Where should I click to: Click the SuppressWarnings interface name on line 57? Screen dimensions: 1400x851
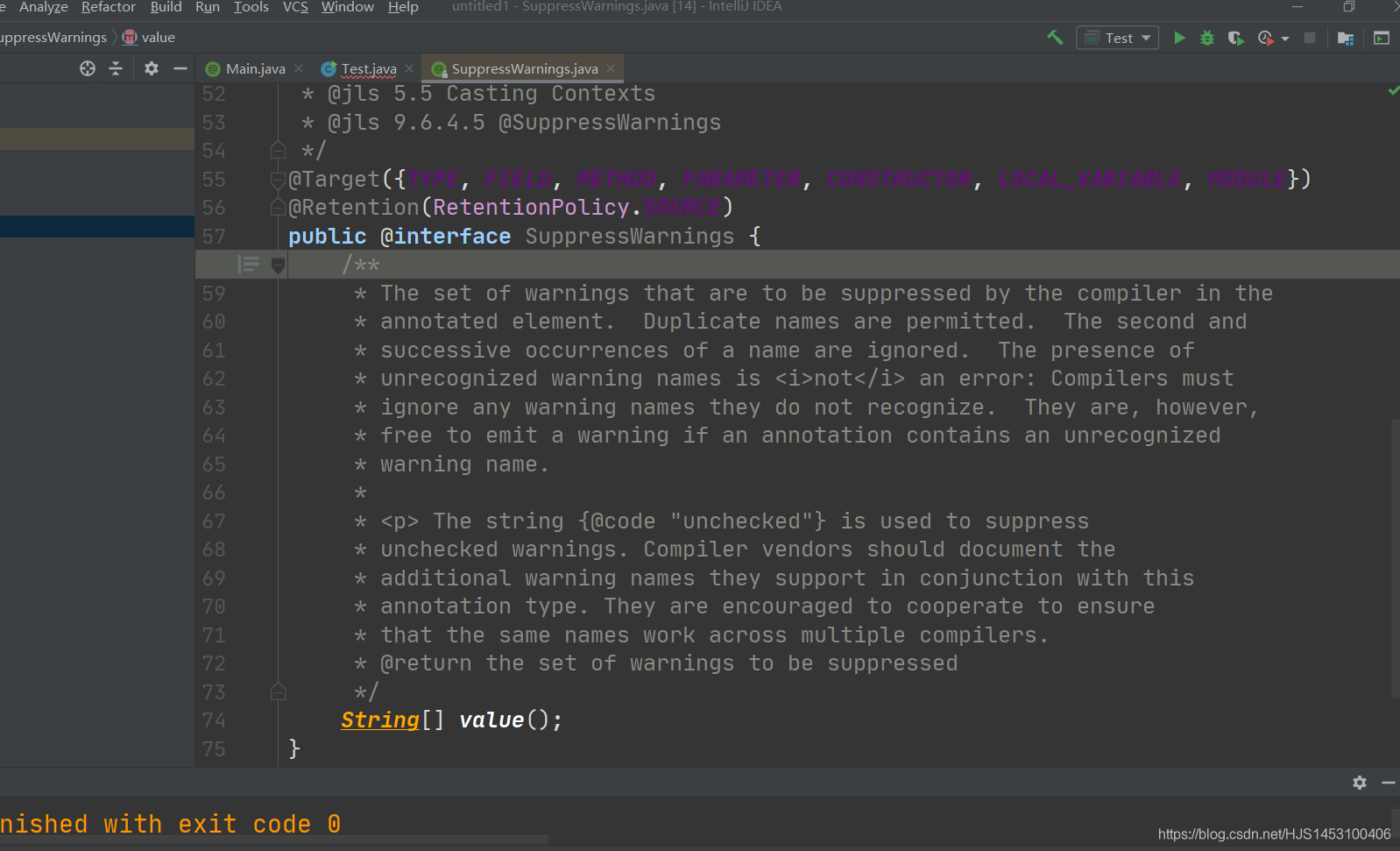pos(630,237)
